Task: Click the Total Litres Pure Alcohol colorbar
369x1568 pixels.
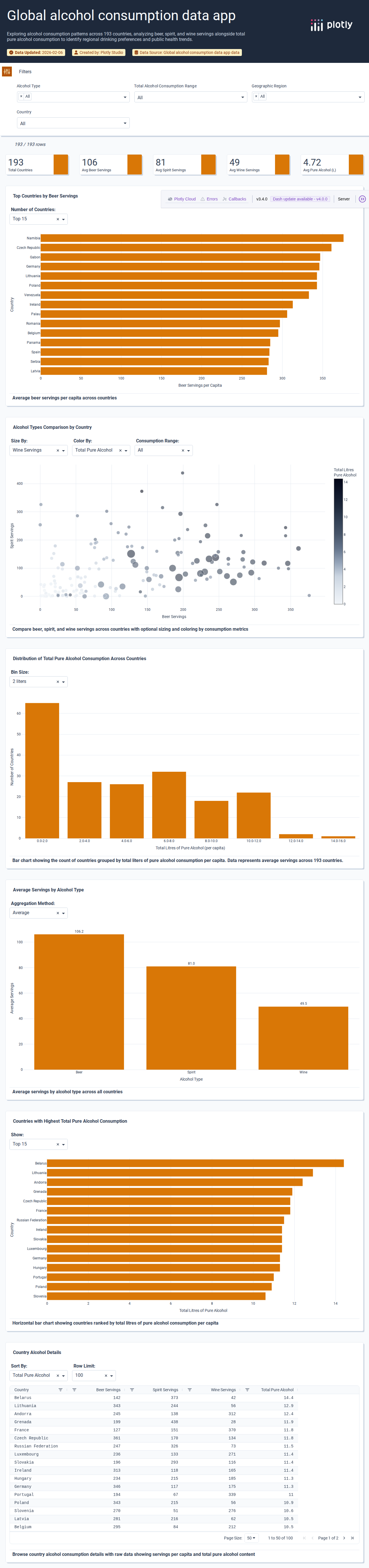Action: (337, 541)
